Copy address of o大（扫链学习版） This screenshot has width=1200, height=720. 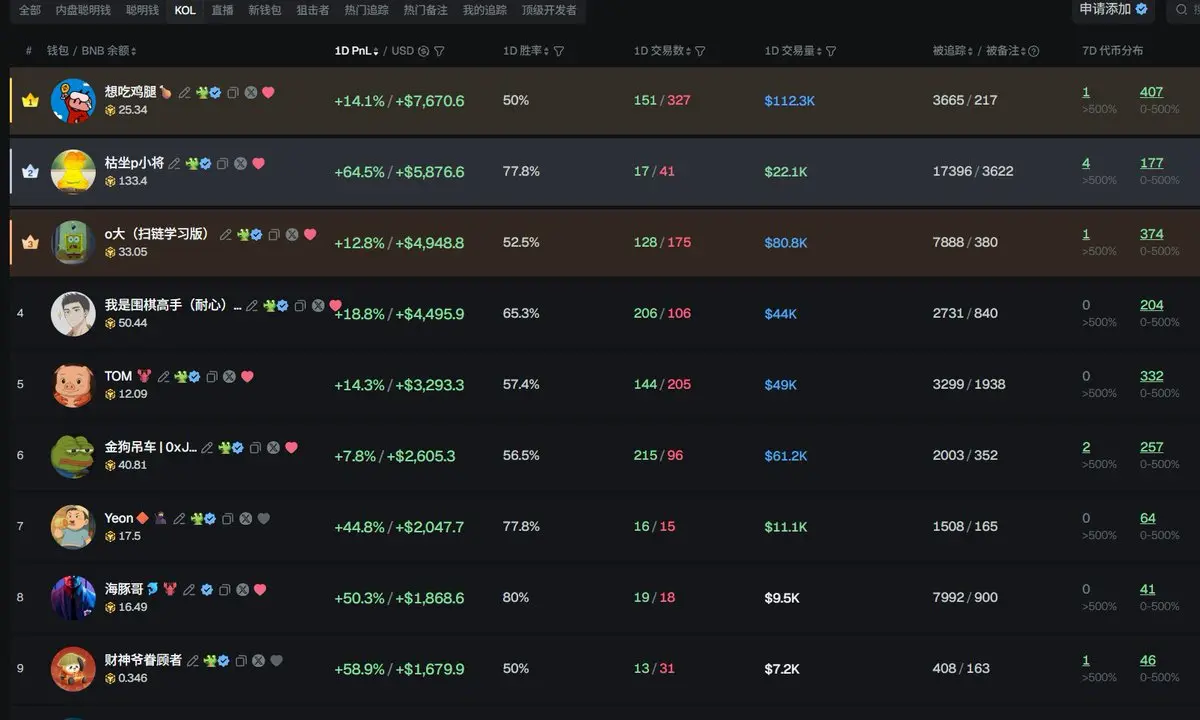tap(273, 235)
